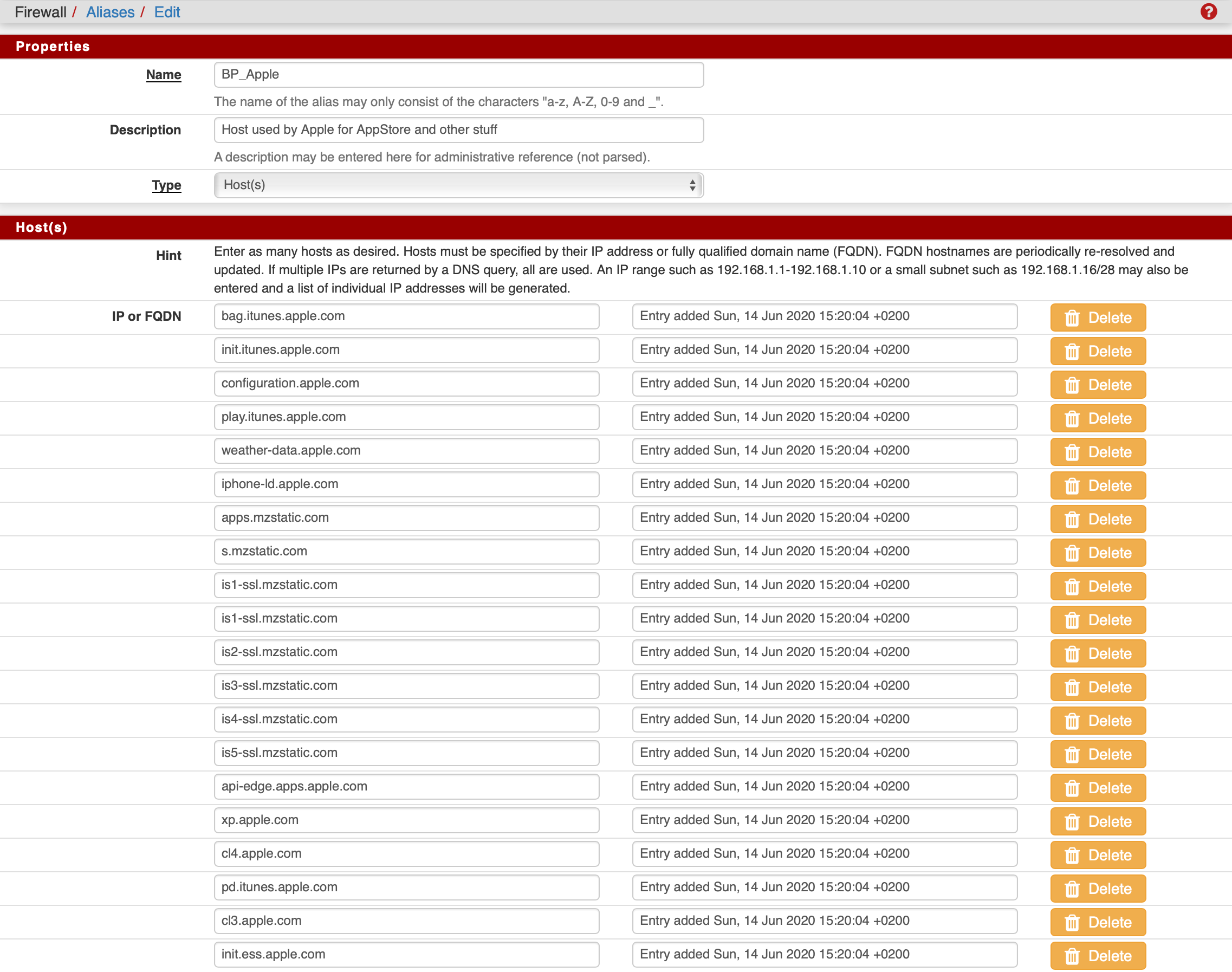The image size is (1232, 972).
Task: Click trash icon for xp.apple.com row
Action: (1072, 821)
